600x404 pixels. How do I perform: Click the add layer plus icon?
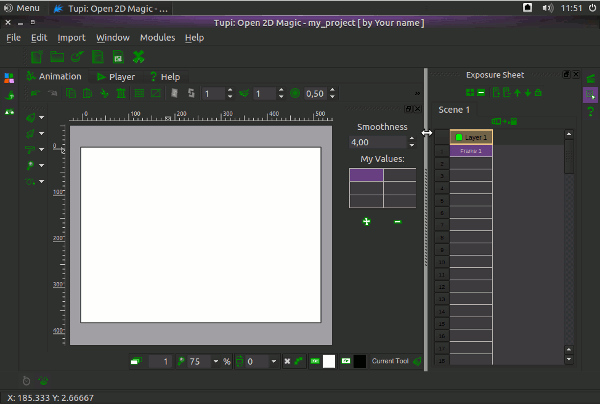click(x=471, y=93)
